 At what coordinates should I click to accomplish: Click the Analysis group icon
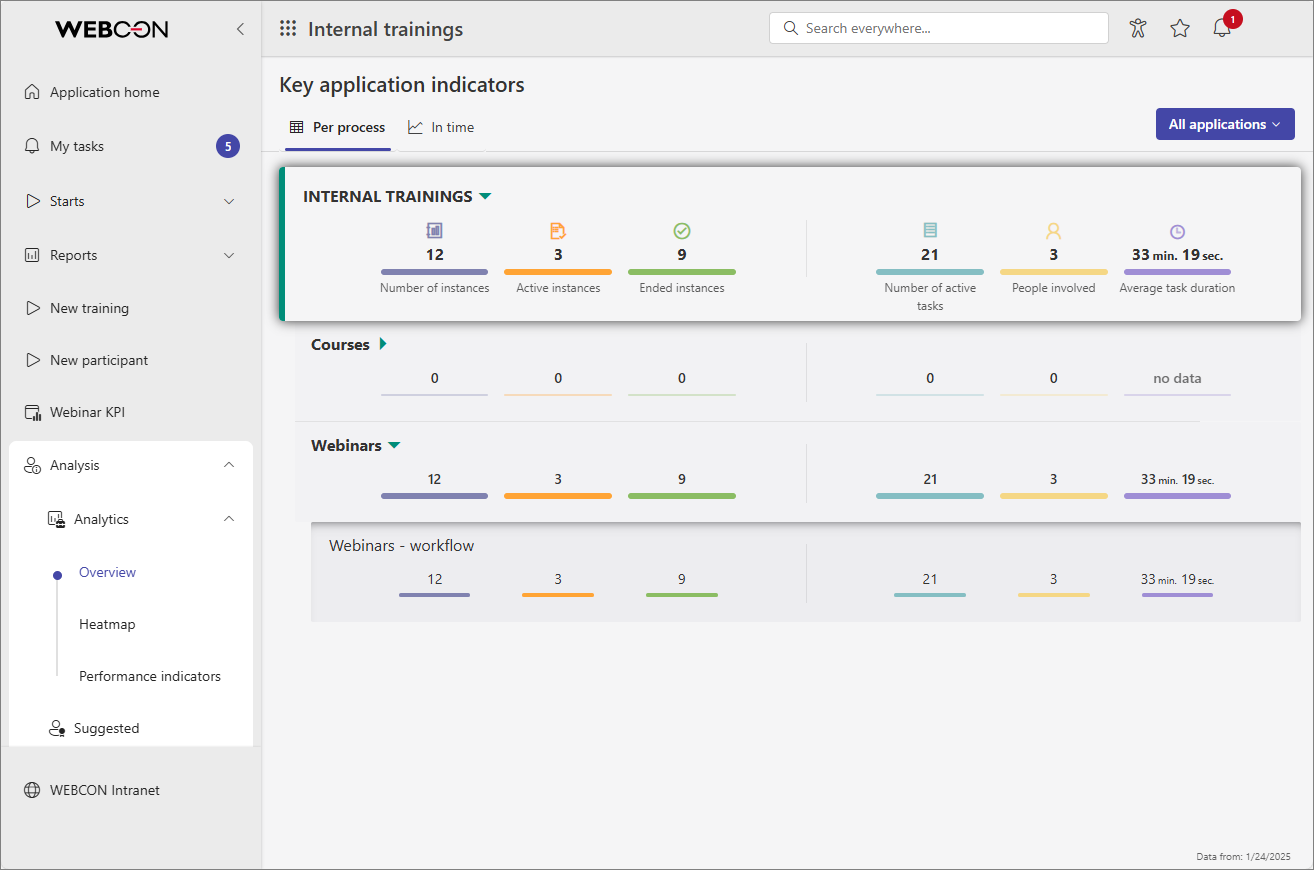(32, 465)
